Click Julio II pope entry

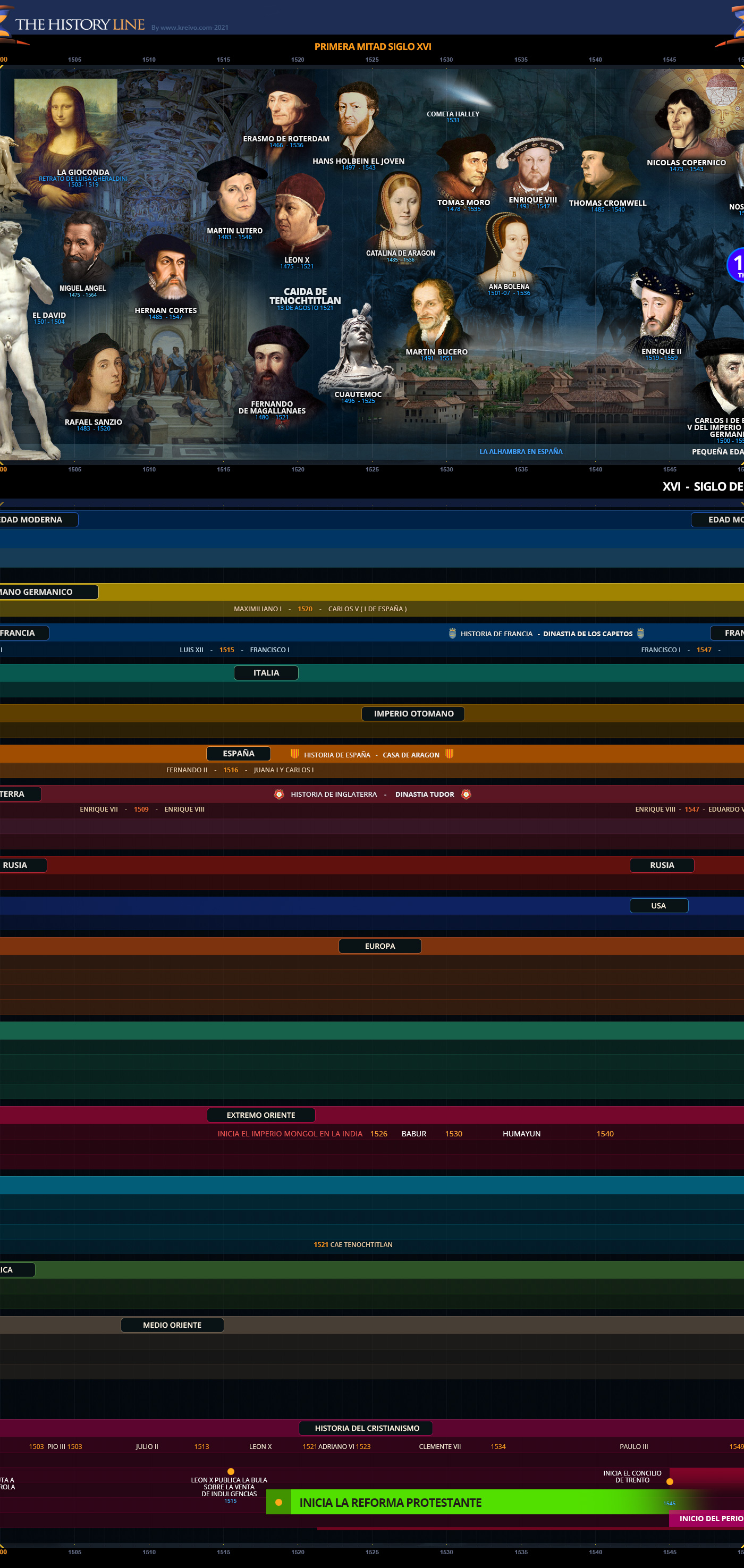147,1446
